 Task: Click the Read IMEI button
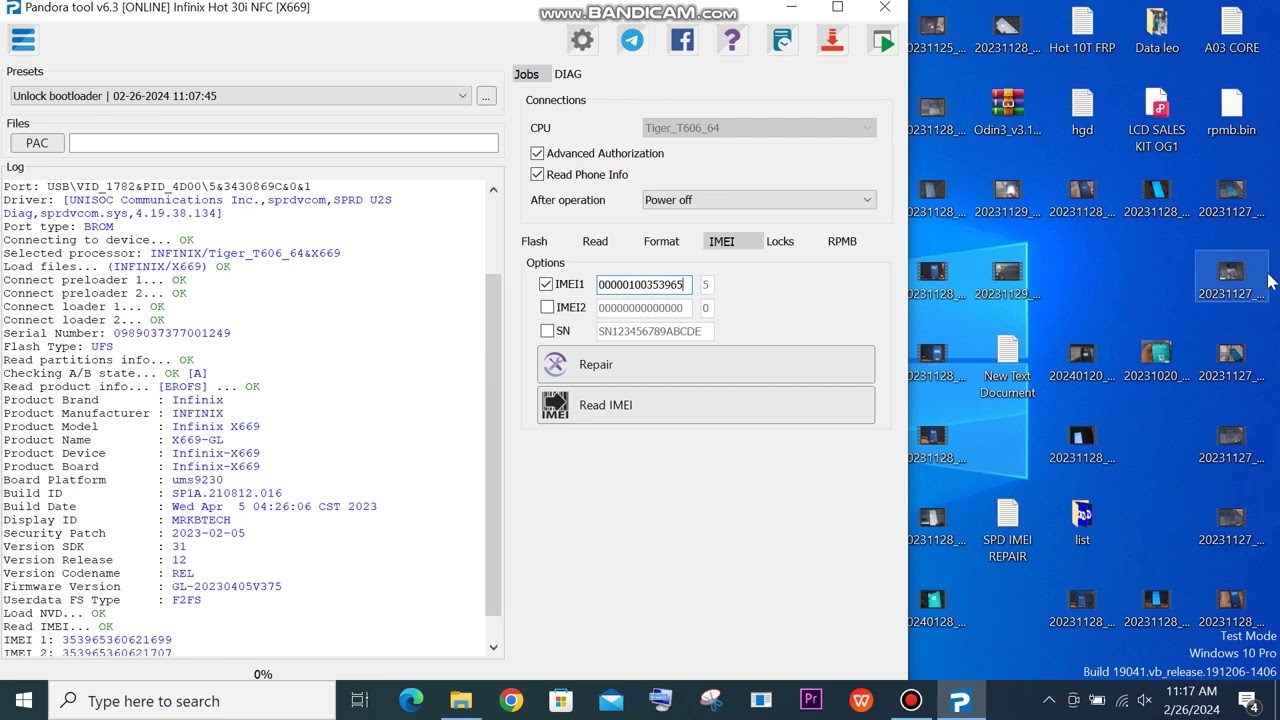[x=706, y=405]
